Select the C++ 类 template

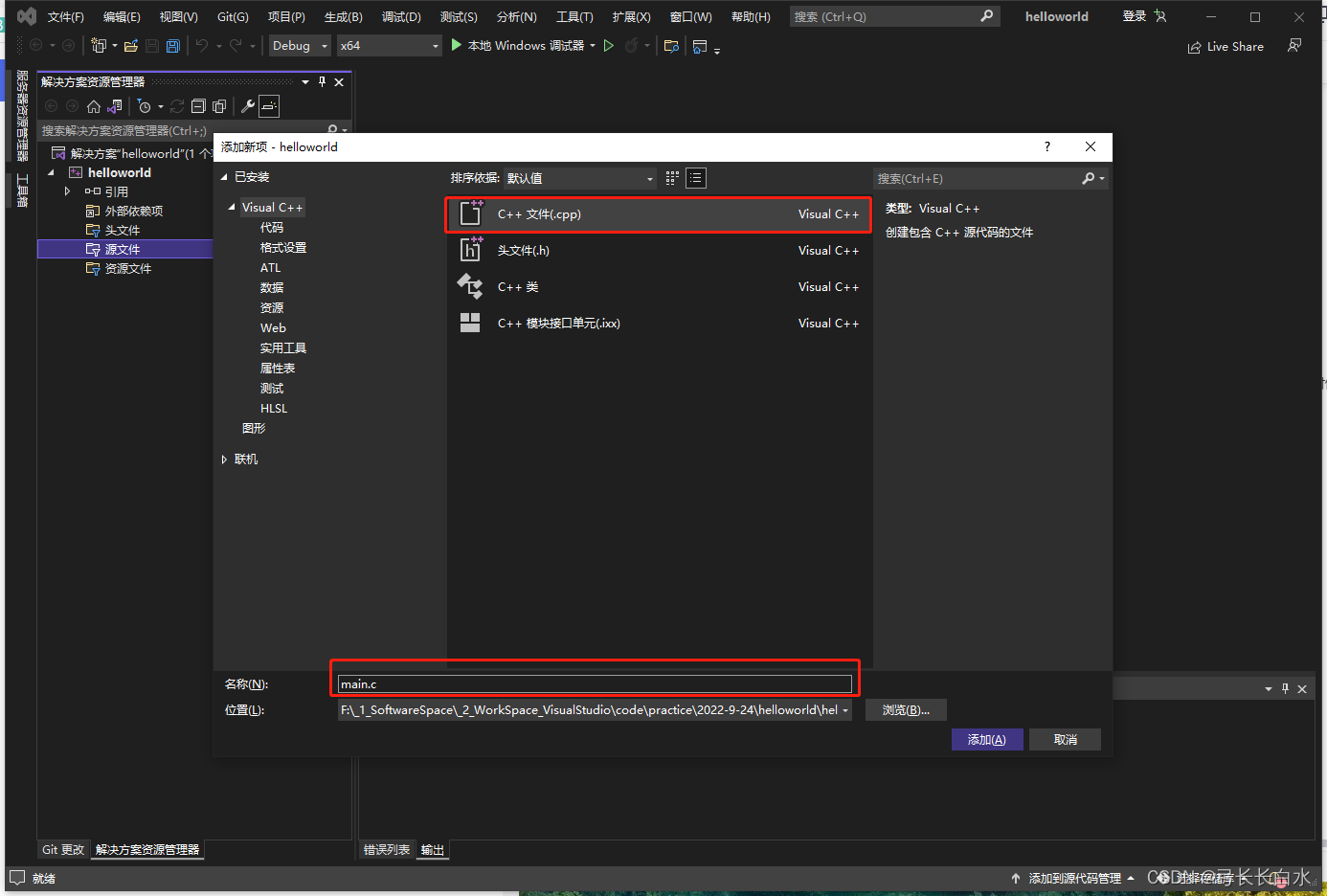pyautogui.click(x=659, y=287)
